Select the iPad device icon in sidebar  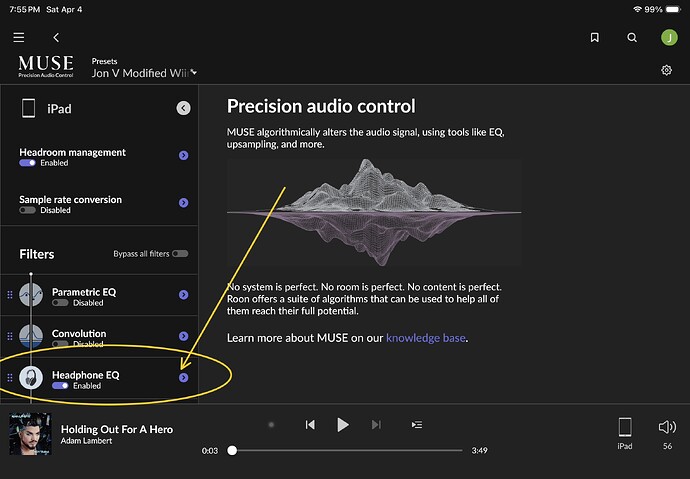(29, 108)
